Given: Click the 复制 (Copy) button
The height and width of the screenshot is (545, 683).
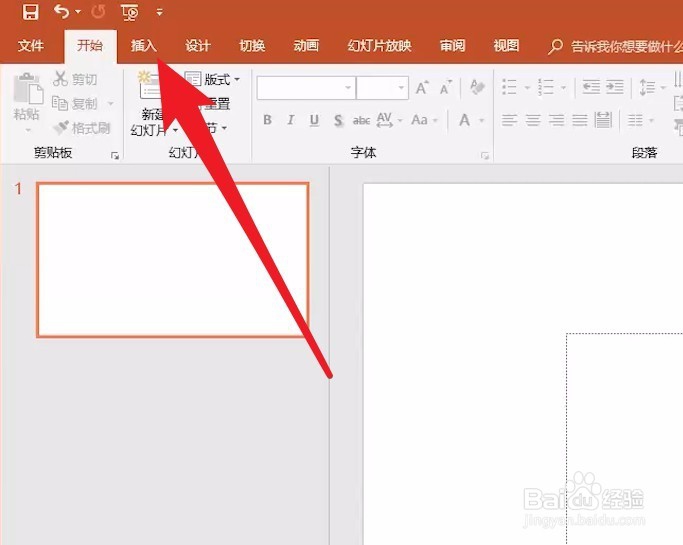Looking at the screenshot, I should [75, 104].
